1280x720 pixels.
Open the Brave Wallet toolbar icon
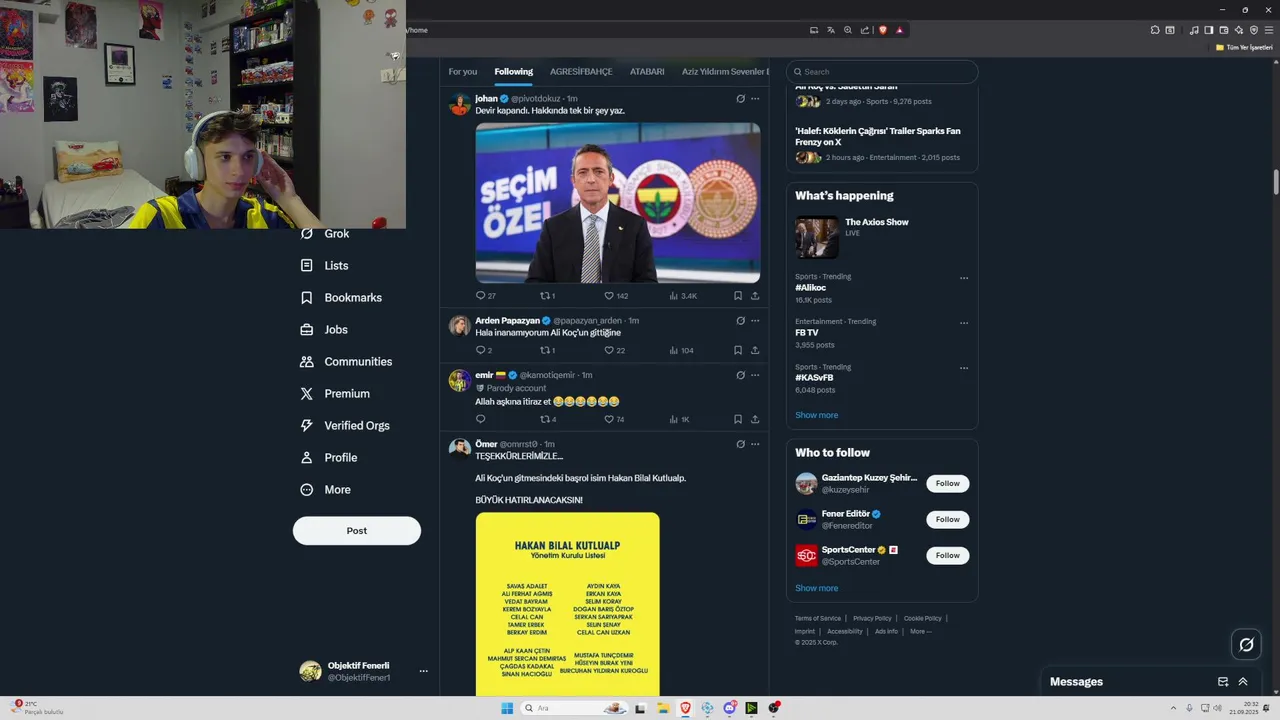1223,30
